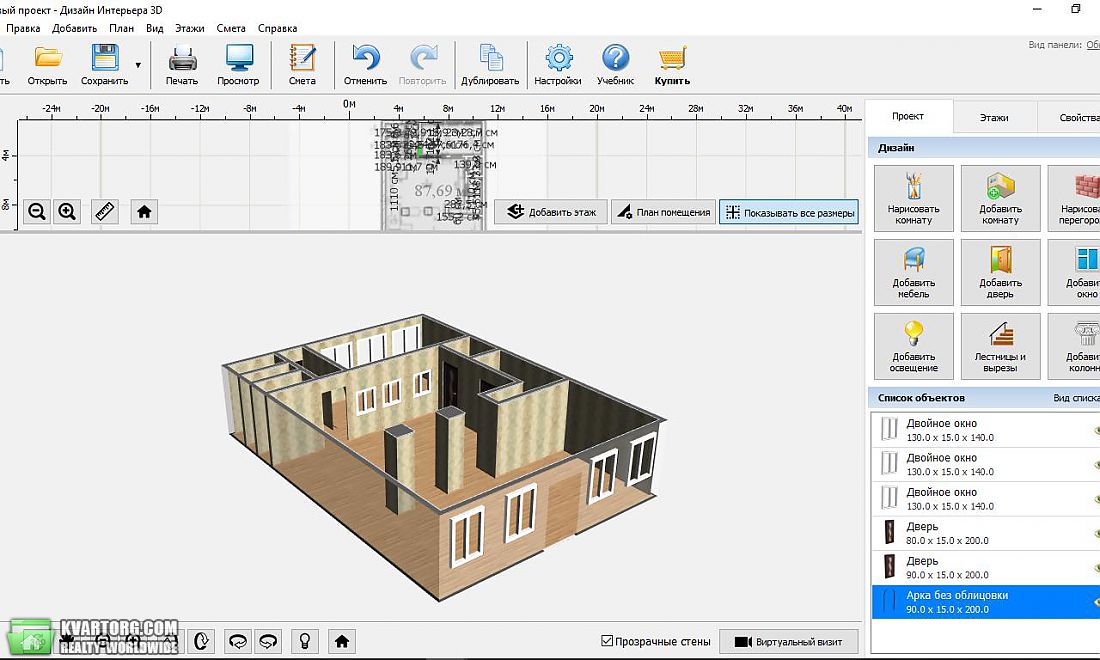Click Add furniture (Добавить мебель) icon
Viewport: 1100px width, 660px height.
tap(913, 272)
